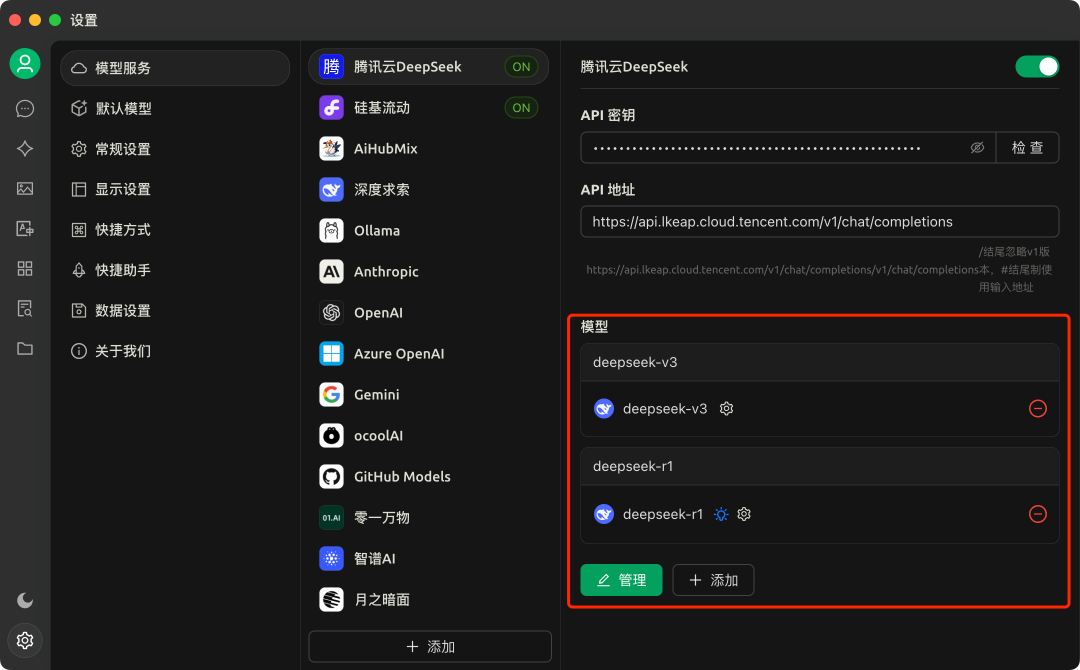Viewport: 1080px width, 670px height.
Task: Open the translate sidebar icon
Action: pyautogui.click(x=25, y=229)
